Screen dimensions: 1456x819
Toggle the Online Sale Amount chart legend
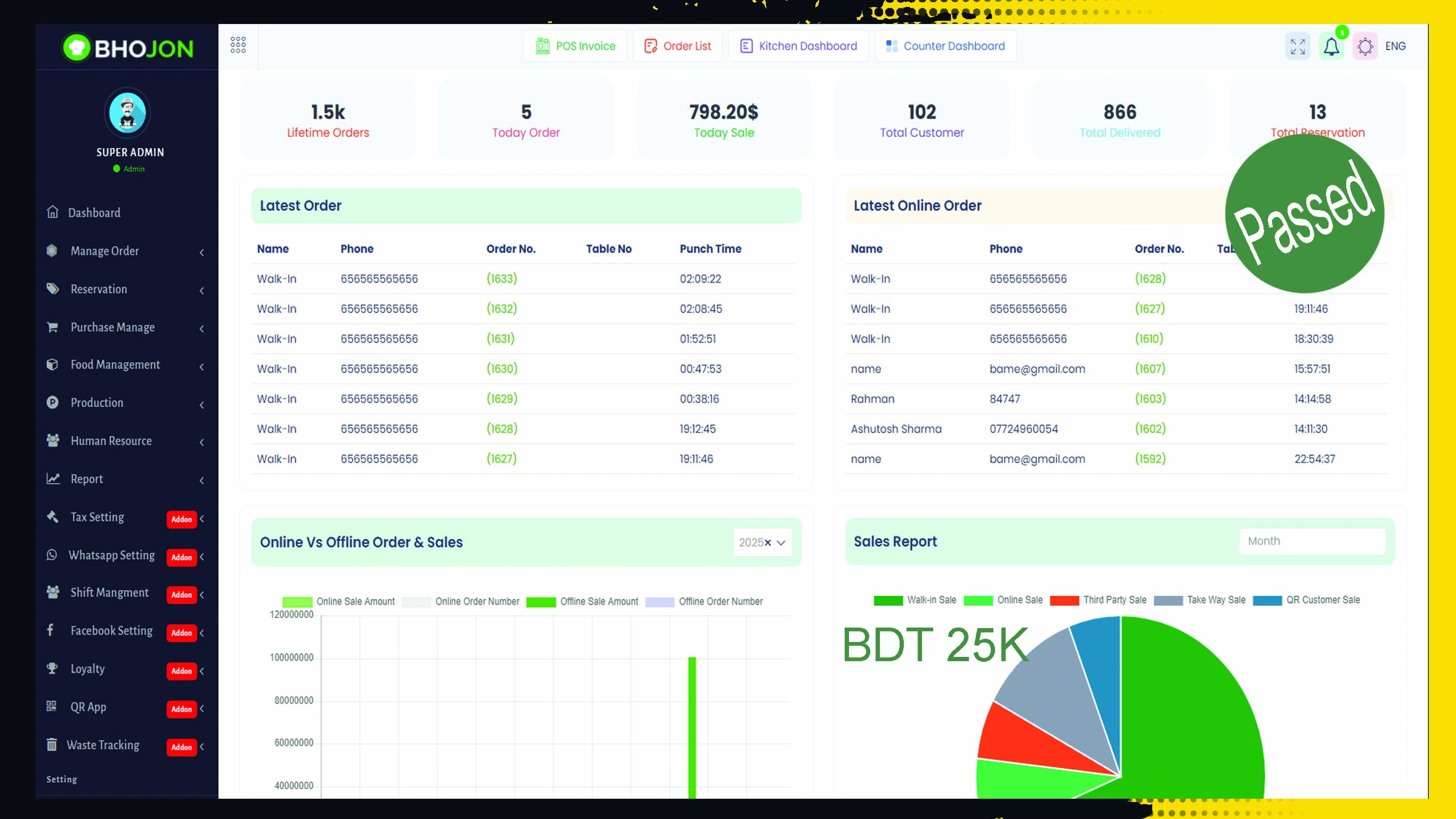(338, 601)
